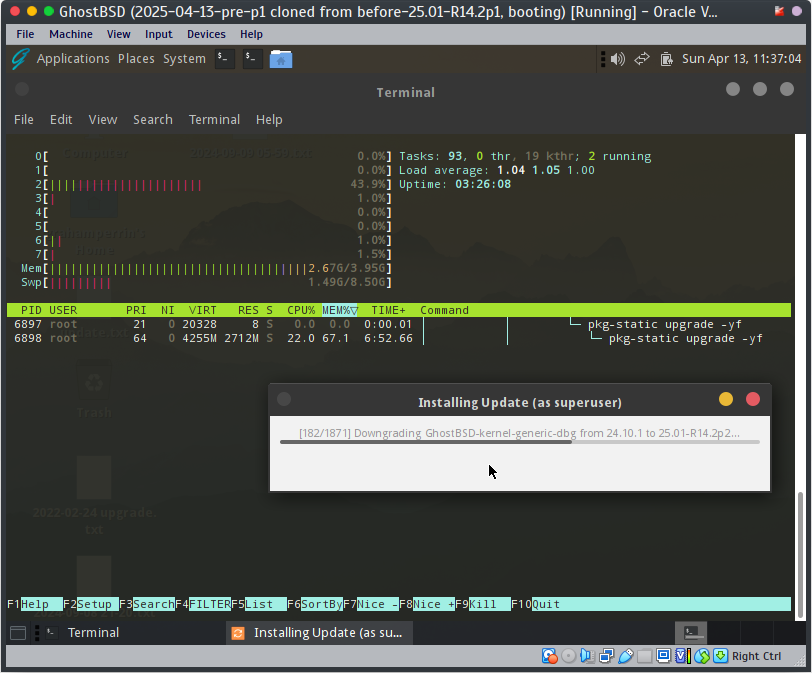Screen dimensions: 812x673
Task: Select process row PID 6898
Action: tap(399, 338)
